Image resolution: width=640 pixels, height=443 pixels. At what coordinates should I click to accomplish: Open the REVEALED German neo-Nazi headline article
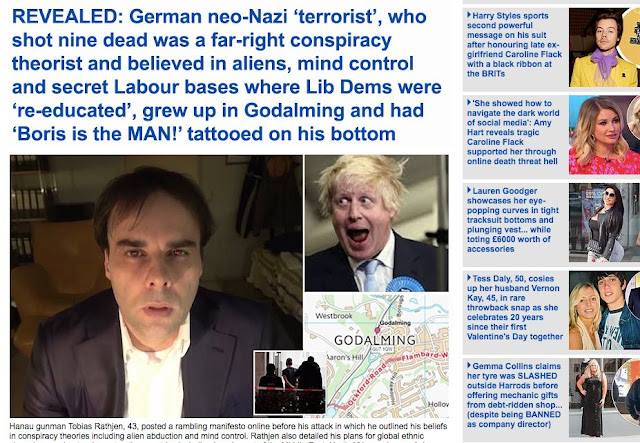click(x=227, y=75)
